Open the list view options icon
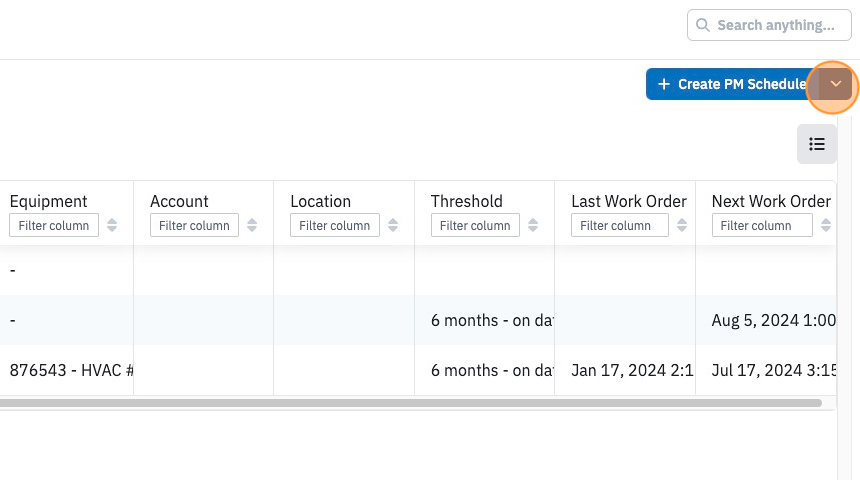Screen dimensions: 860x480 coord(817,144)
